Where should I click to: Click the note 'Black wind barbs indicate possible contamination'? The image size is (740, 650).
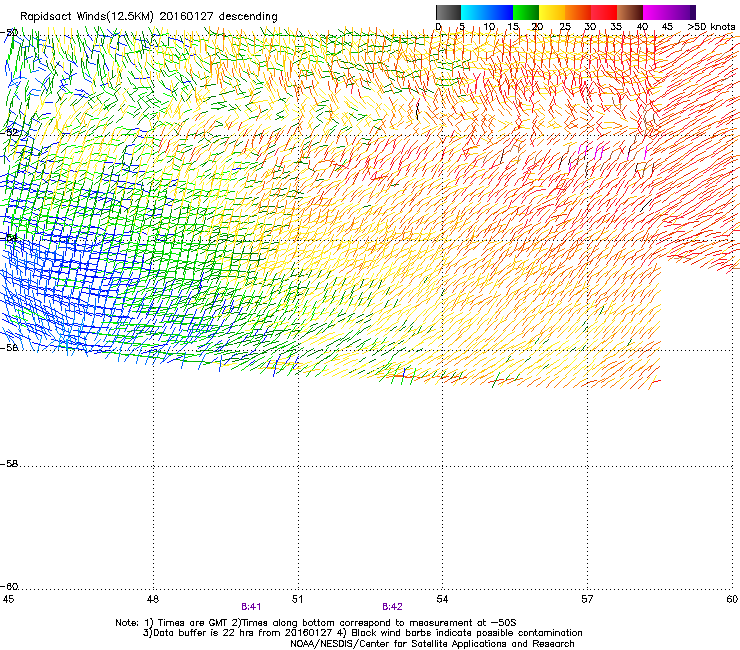[466, 633]
